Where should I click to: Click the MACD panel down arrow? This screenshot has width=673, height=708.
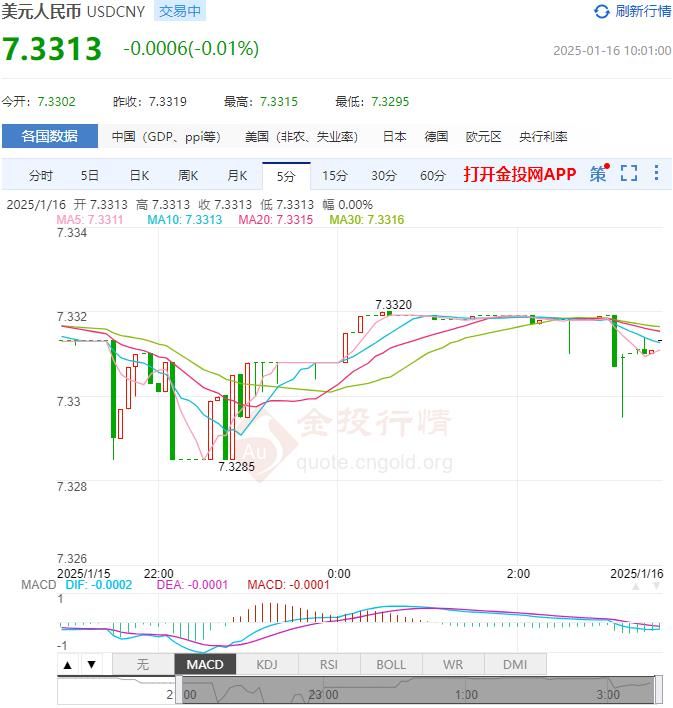tap(655, 585)
